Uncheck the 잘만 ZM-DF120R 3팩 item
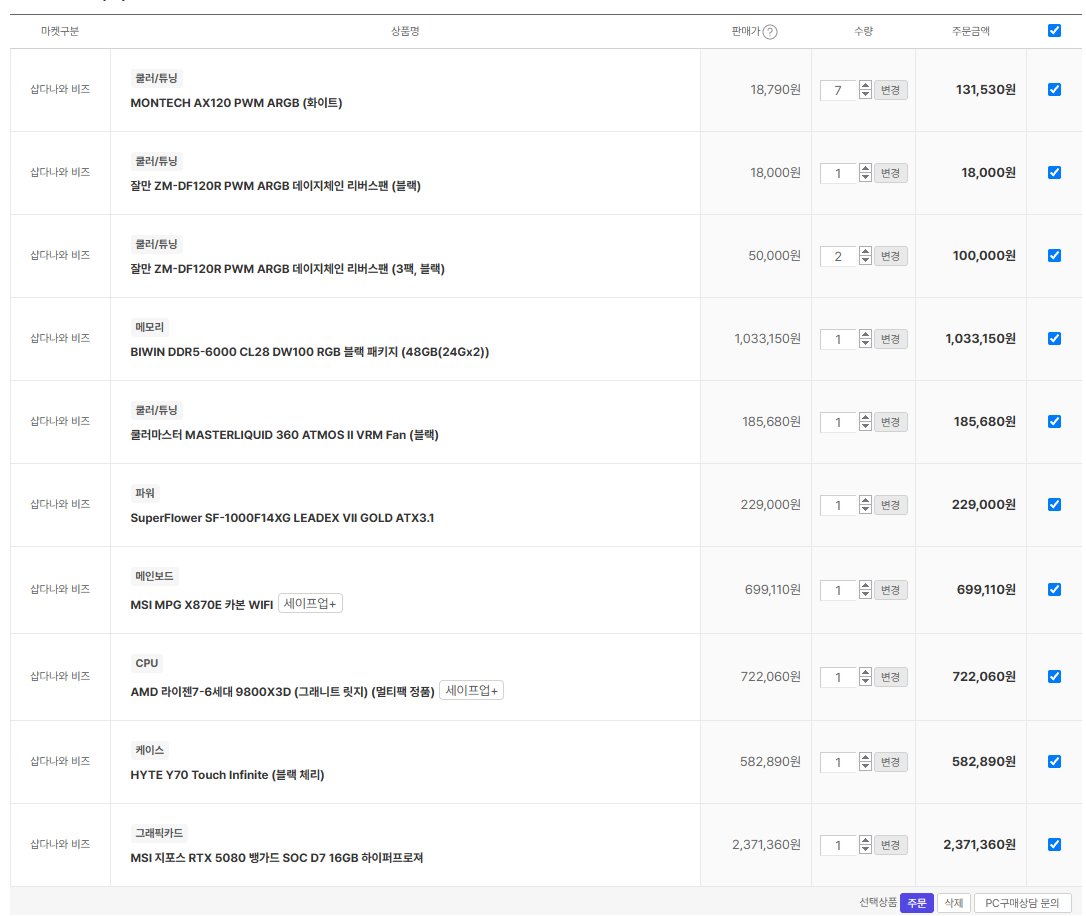This screenshot has width=1086, height=916. [x=1054, y=255]
